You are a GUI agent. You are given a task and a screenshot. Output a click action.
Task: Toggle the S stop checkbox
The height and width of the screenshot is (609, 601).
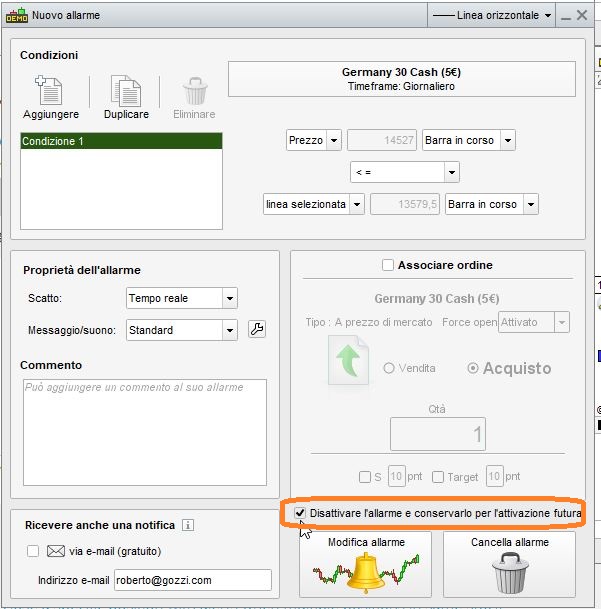pyautogui.click(x=365, y=477)
